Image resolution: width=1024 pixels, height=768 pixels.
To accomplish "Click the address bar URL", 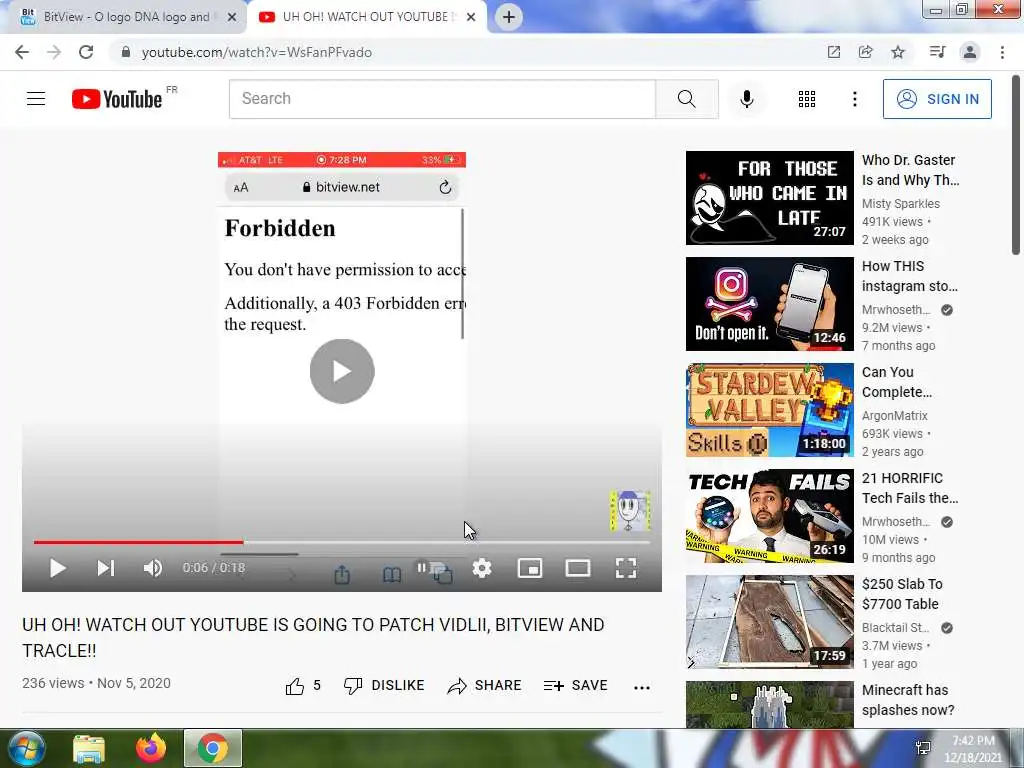I will pyautogui.click(x=256, y=52).
